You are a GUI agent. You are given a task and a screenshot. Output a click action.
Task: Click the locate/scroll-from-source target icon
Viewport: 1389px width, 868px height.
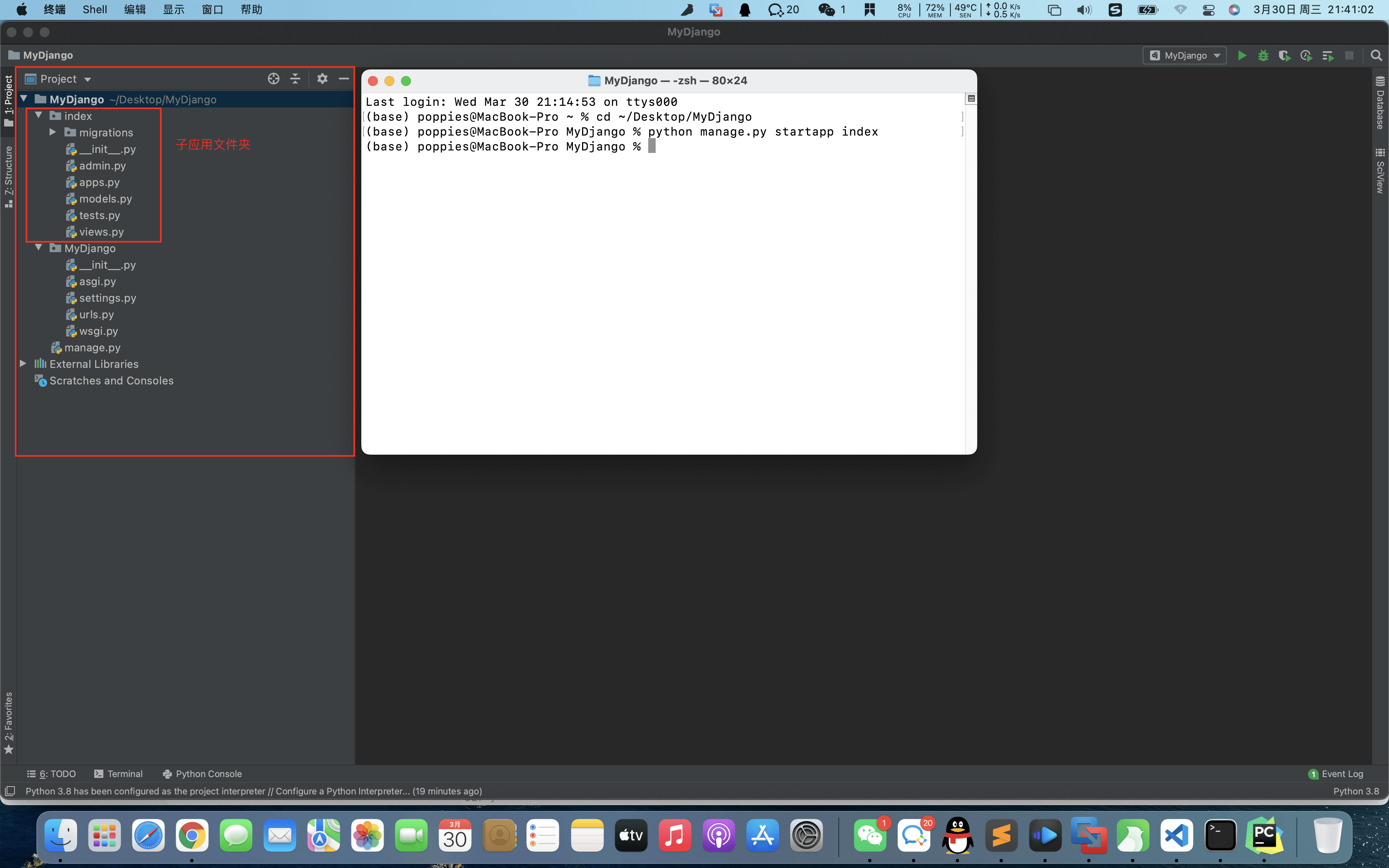click(x=273, y=79)
